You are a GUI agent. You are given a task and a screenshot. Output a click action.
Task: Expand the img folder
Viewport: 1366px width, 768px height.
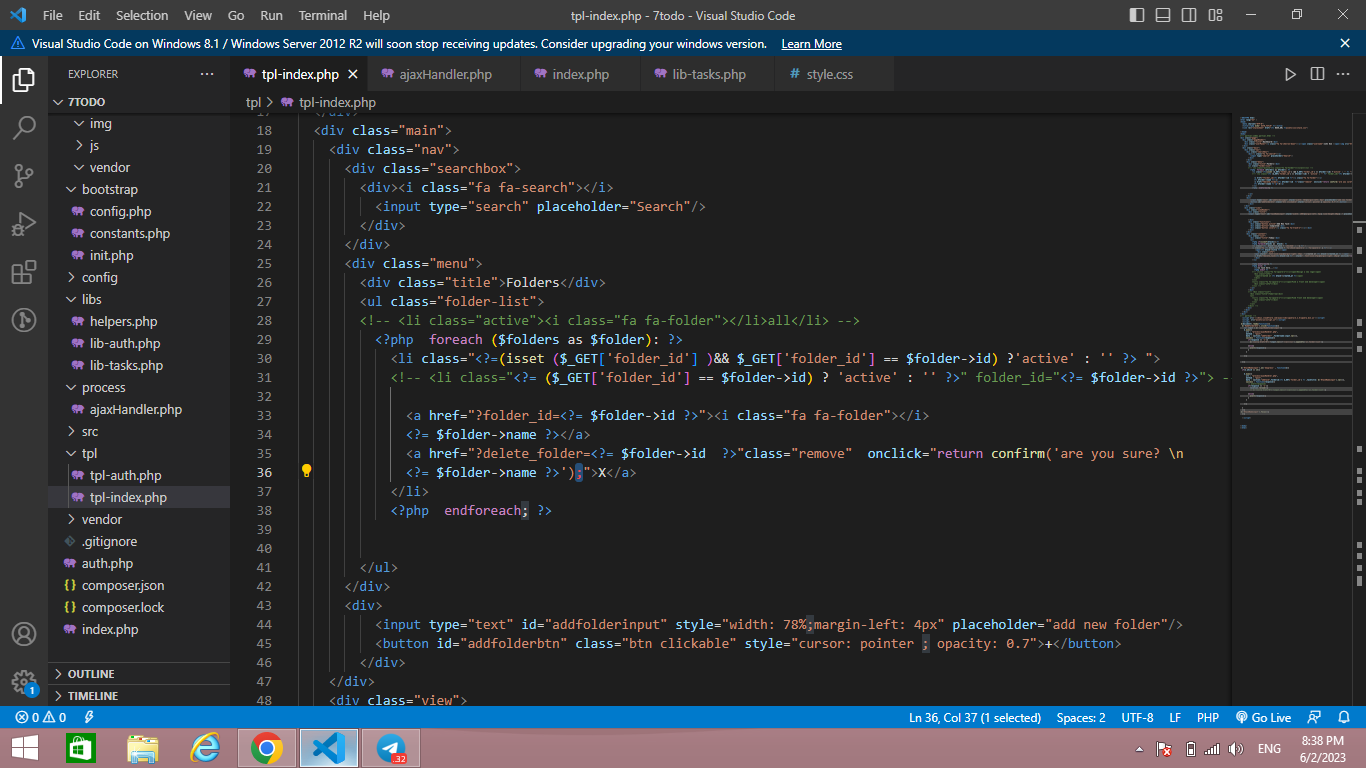(141, 123)
